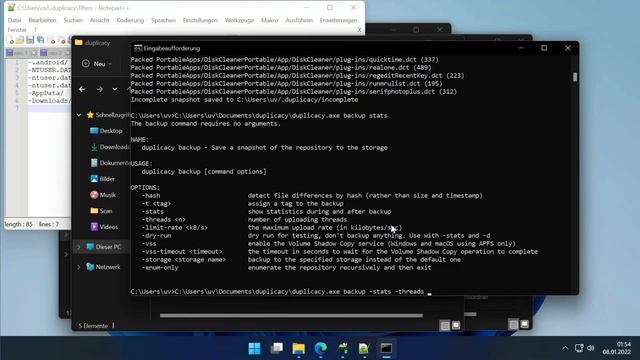Viewport: 640px width, 360px height.
Task: Click the '-.android/' line in Notepad++
Action: click(x=49, y=62)
